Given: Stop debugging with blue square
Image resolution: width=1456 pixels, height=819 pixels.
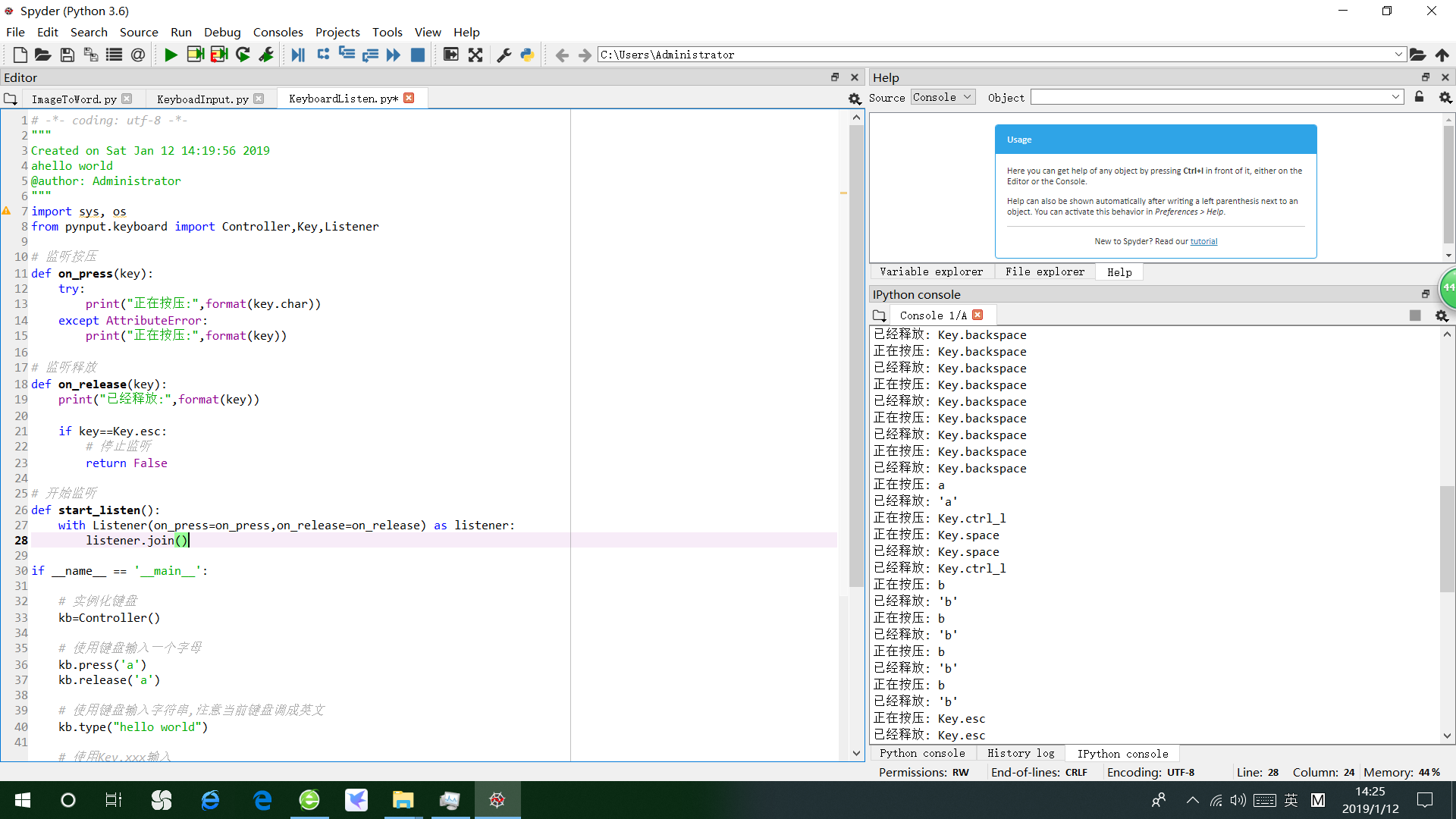Looking at the screenshot, I should click(x=417, y=55).
